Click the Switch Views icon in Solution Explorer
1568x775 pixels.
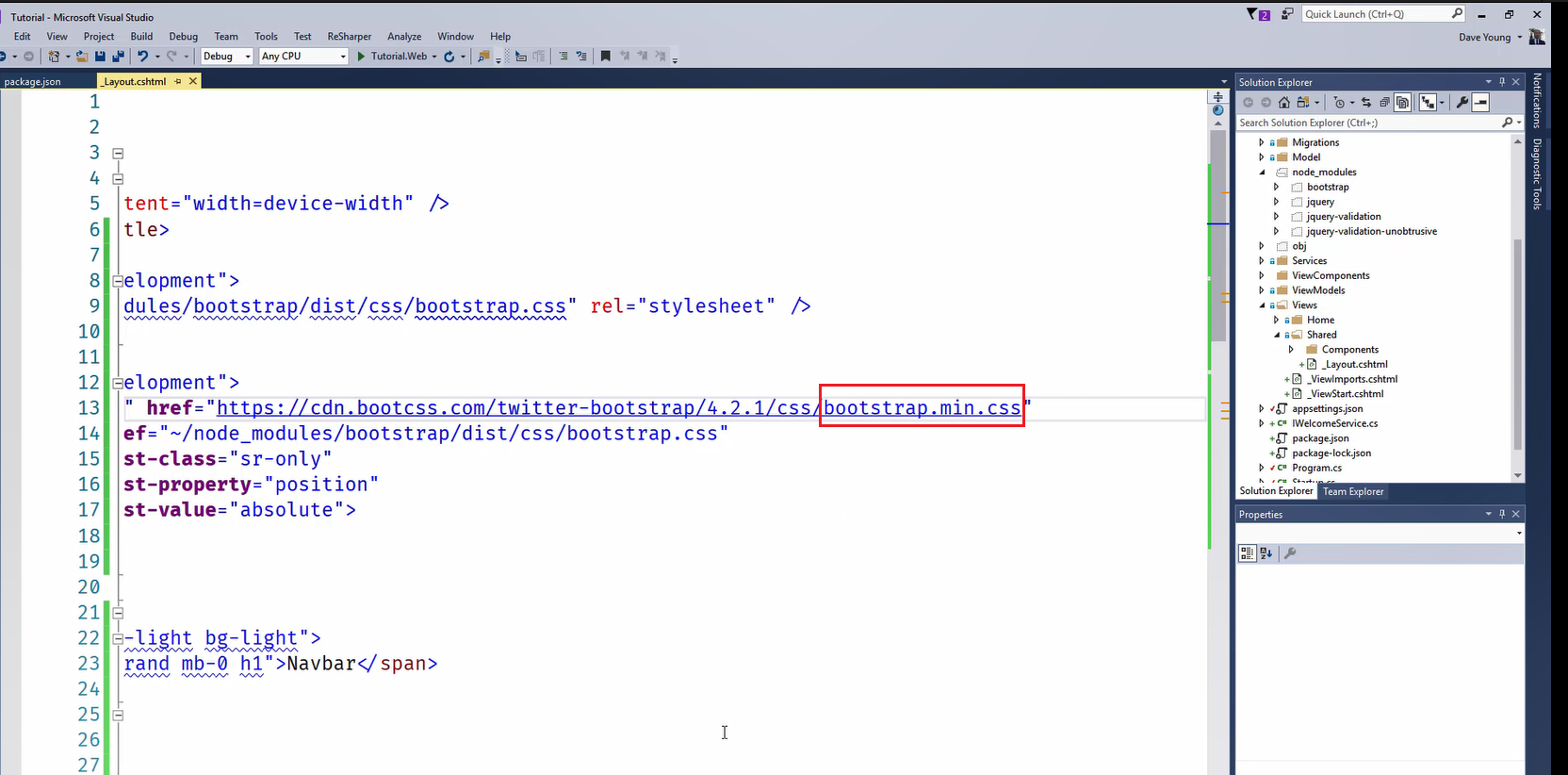point(1303,102)
